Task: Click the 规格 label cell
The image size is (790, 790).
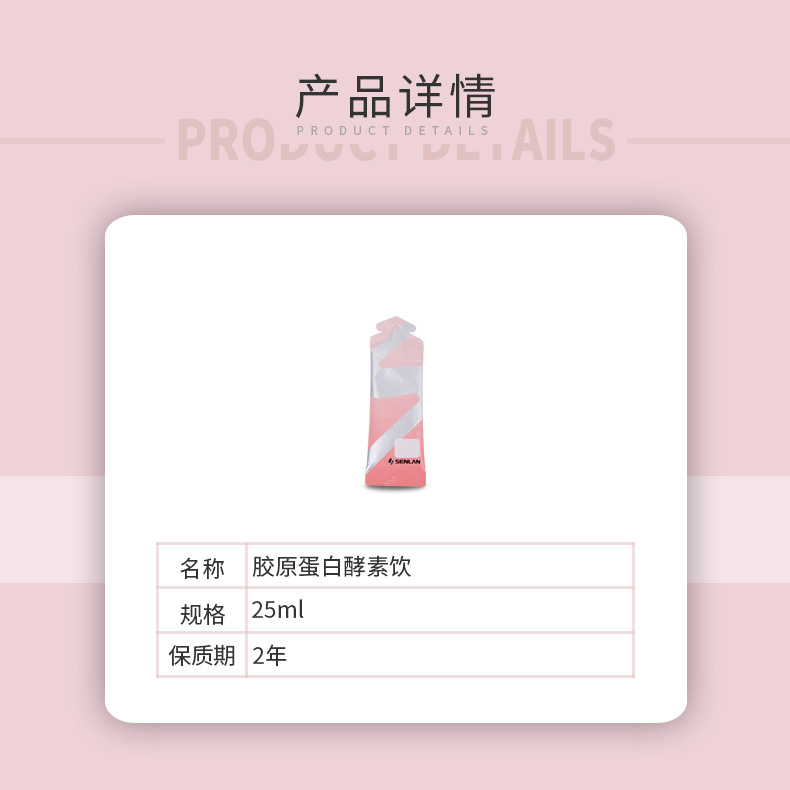Action: (202, 611)
